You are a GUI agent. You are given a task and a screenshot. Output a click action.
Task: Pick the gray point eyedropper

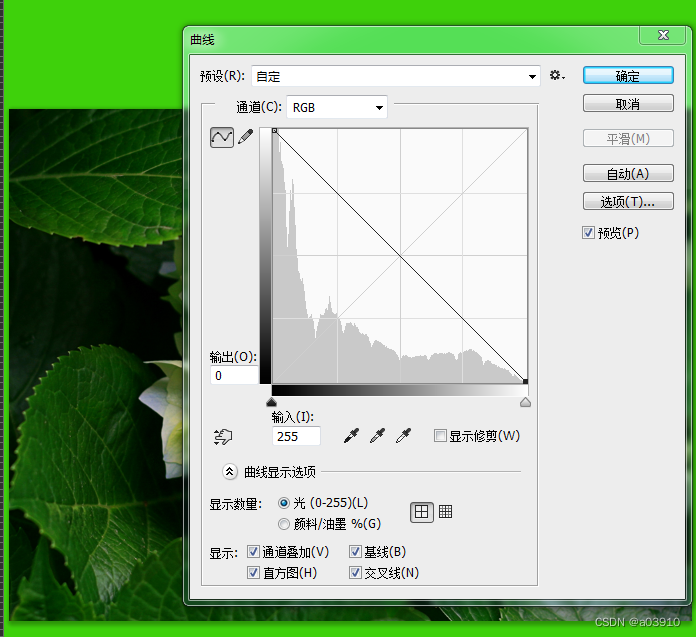point(377,435)
